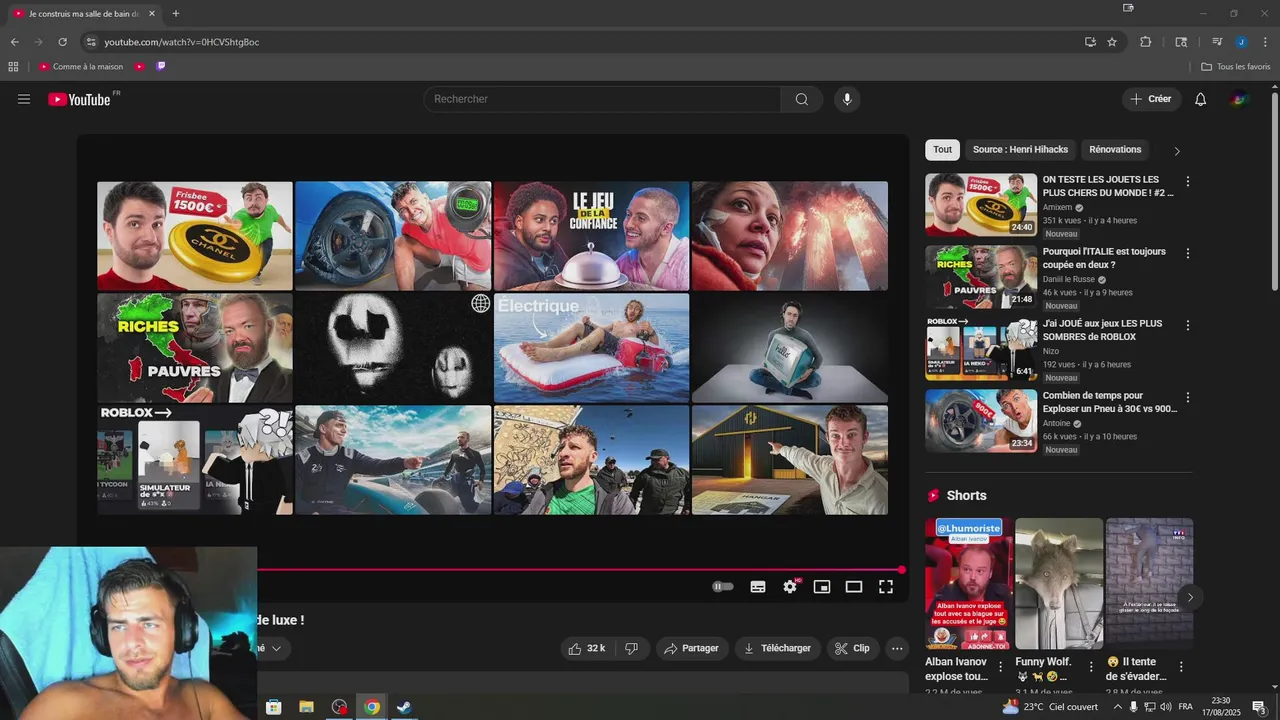Viewport: 1280px width, 720px height.
Task: Click the Créer button
Action: (1151, 99)
